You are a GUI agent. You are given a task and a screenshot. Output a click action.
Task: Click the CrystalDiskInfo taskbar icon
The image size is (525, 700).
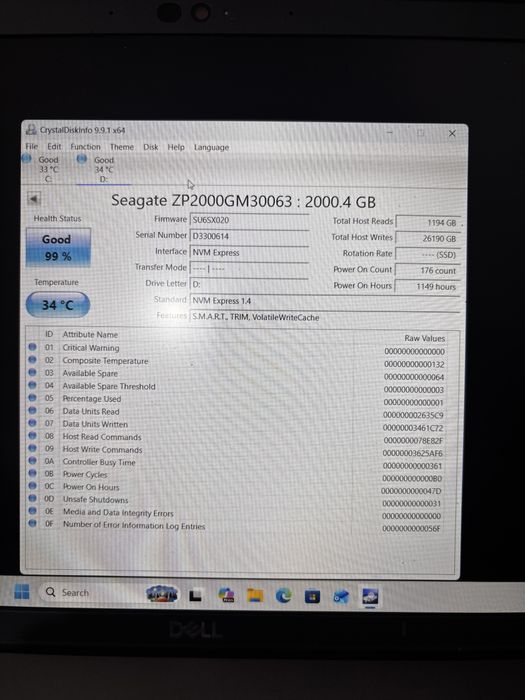click(x=370, y=596)
